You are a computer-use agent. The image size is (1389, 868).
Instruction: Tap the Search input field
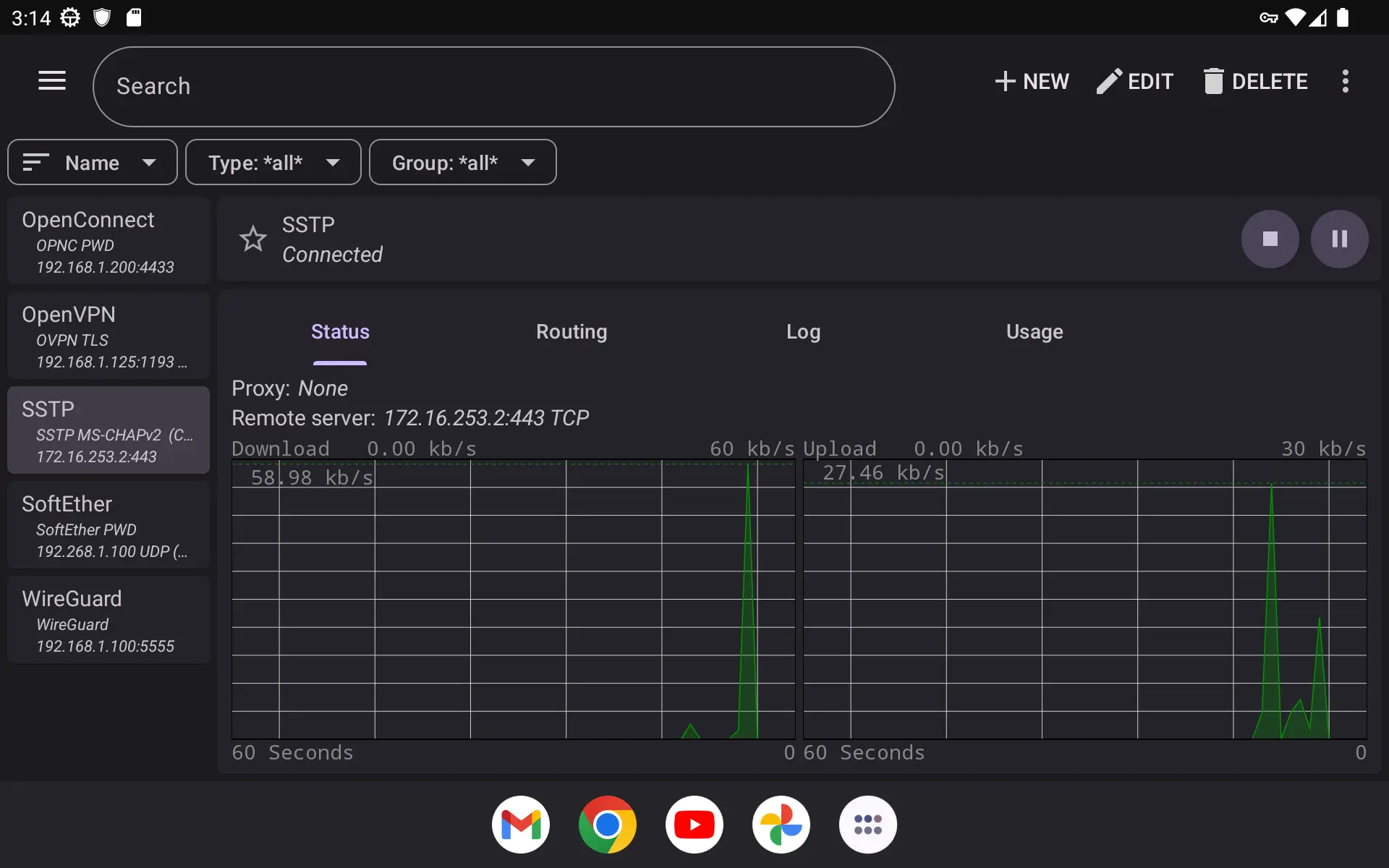pyautogui.click(x=494, y=86)
